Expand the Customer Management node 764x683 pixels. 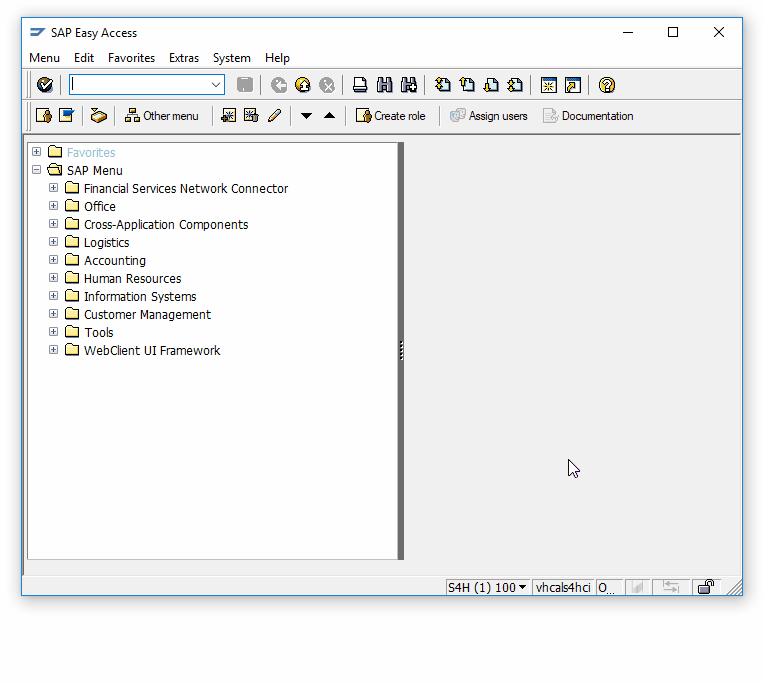tap(54, 314)
